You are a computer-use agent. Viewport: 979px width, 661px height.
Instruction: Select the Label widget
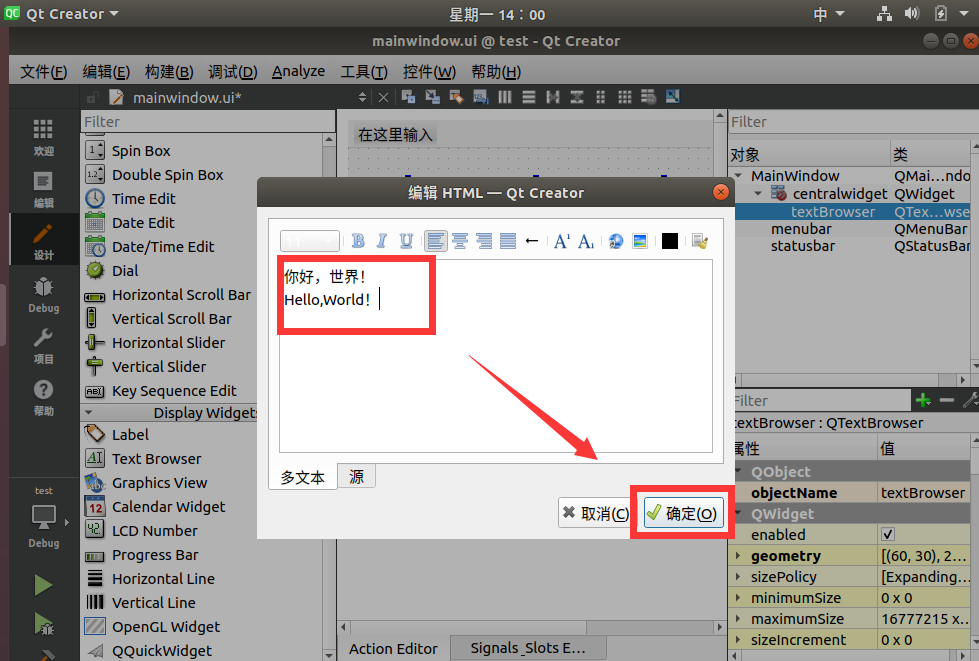(130, 434)
